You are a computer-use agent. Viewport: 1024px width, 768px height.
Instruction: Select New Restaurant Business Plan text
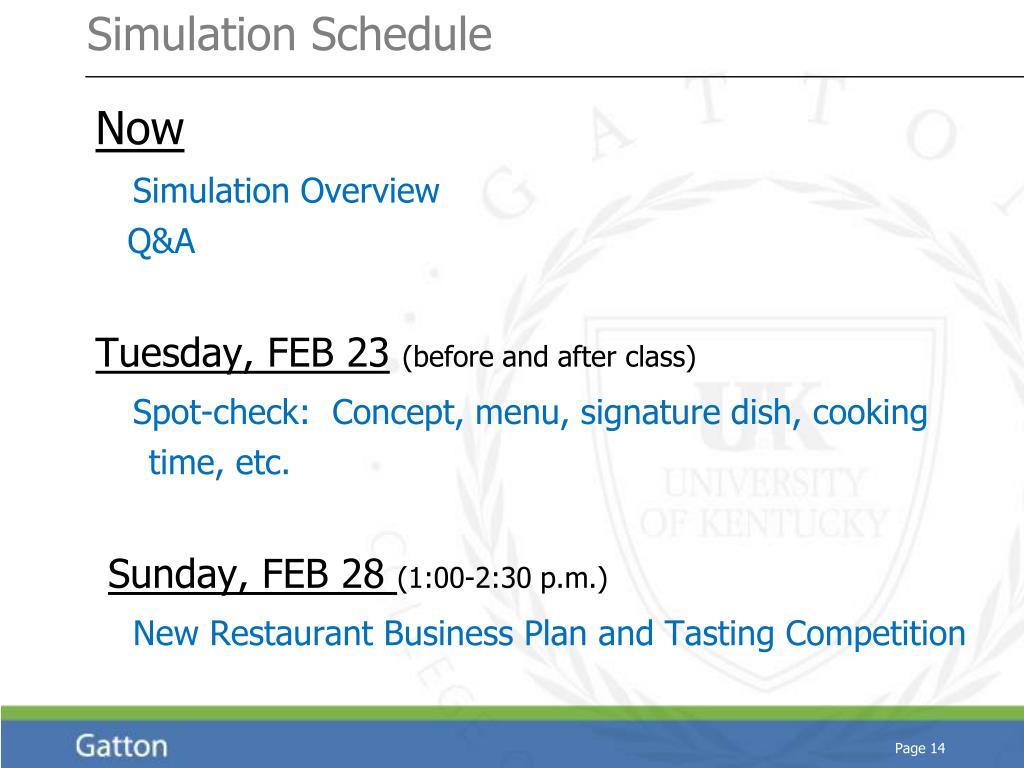pyautogui.click(x=360, y=634)
